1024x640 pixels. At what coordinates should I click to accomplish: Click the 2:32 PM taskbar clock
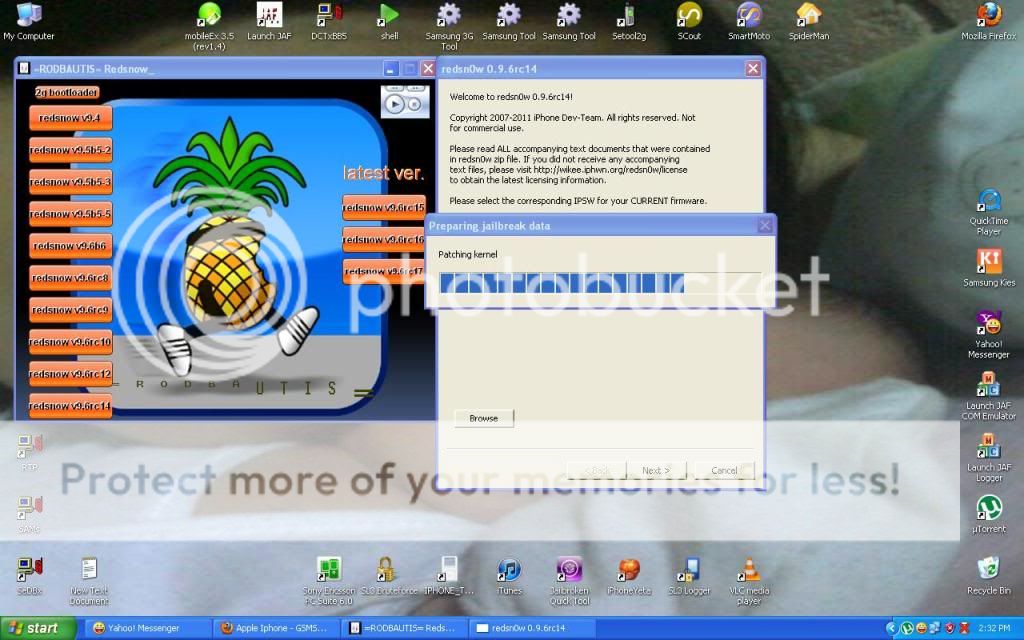(x=994, y=628)
